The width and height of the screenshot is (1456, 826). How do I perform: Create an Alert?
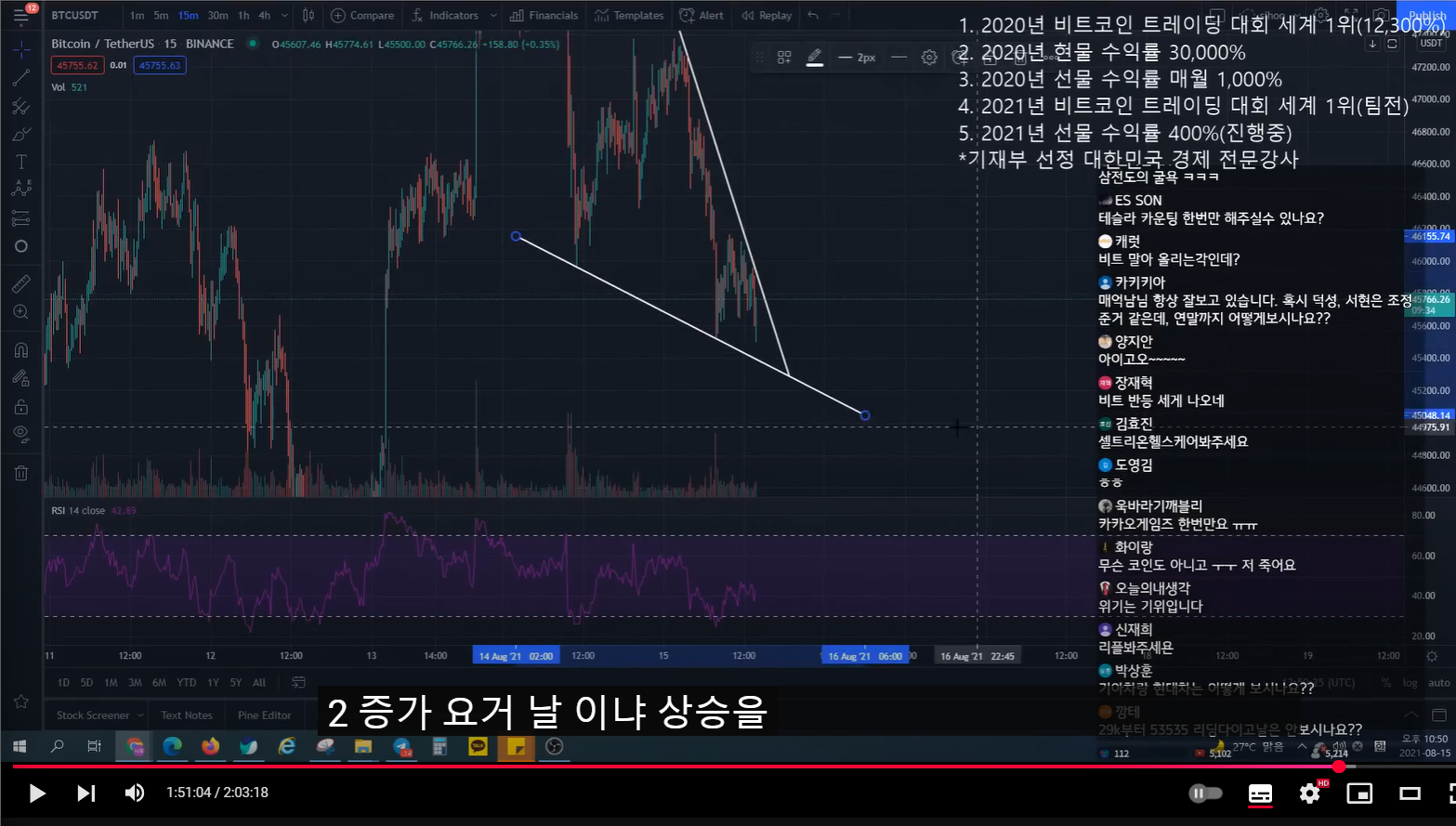(702, 15)
